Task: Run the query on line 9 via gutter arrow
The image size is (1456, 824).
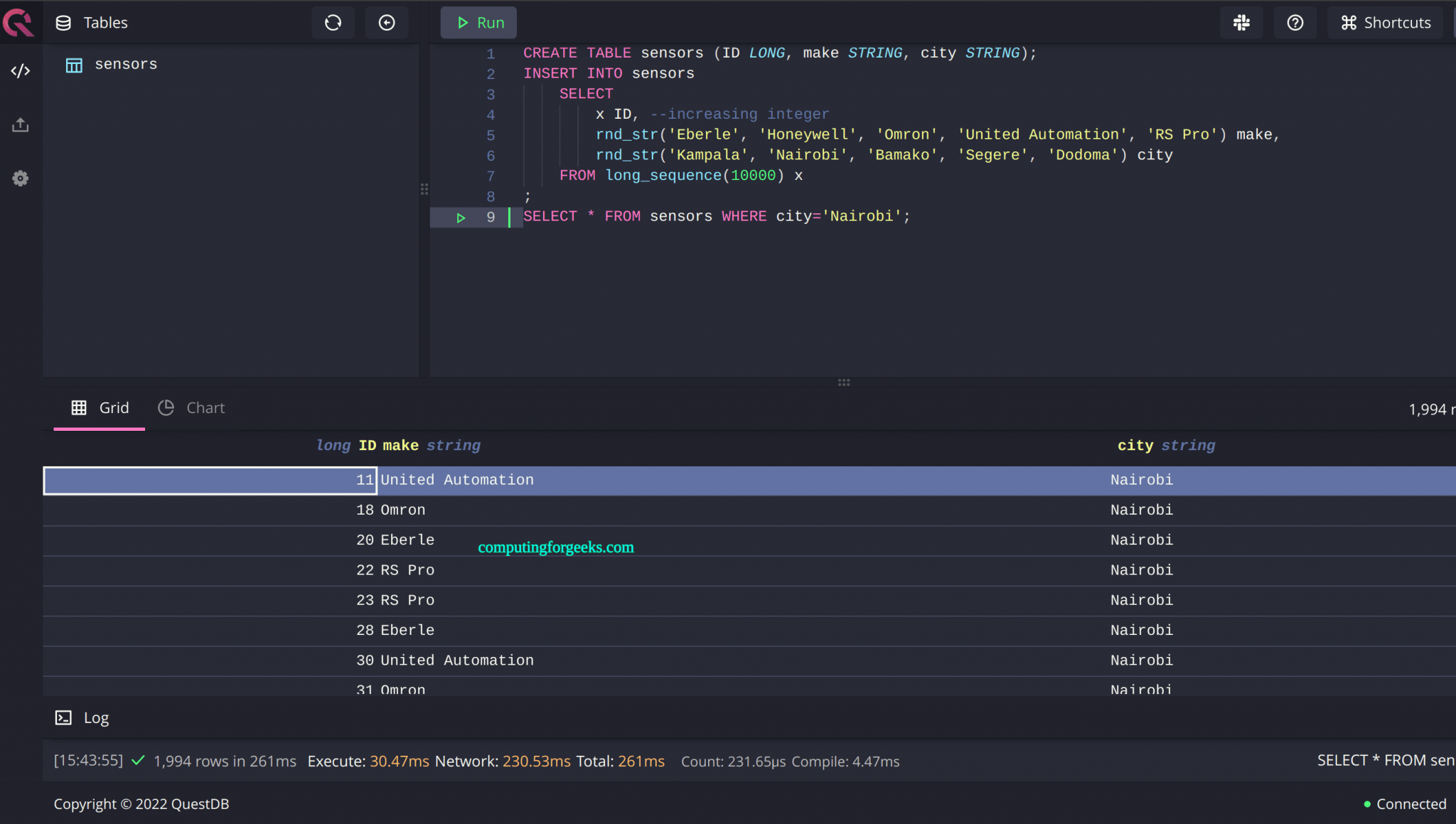Action: click(461, 218)
